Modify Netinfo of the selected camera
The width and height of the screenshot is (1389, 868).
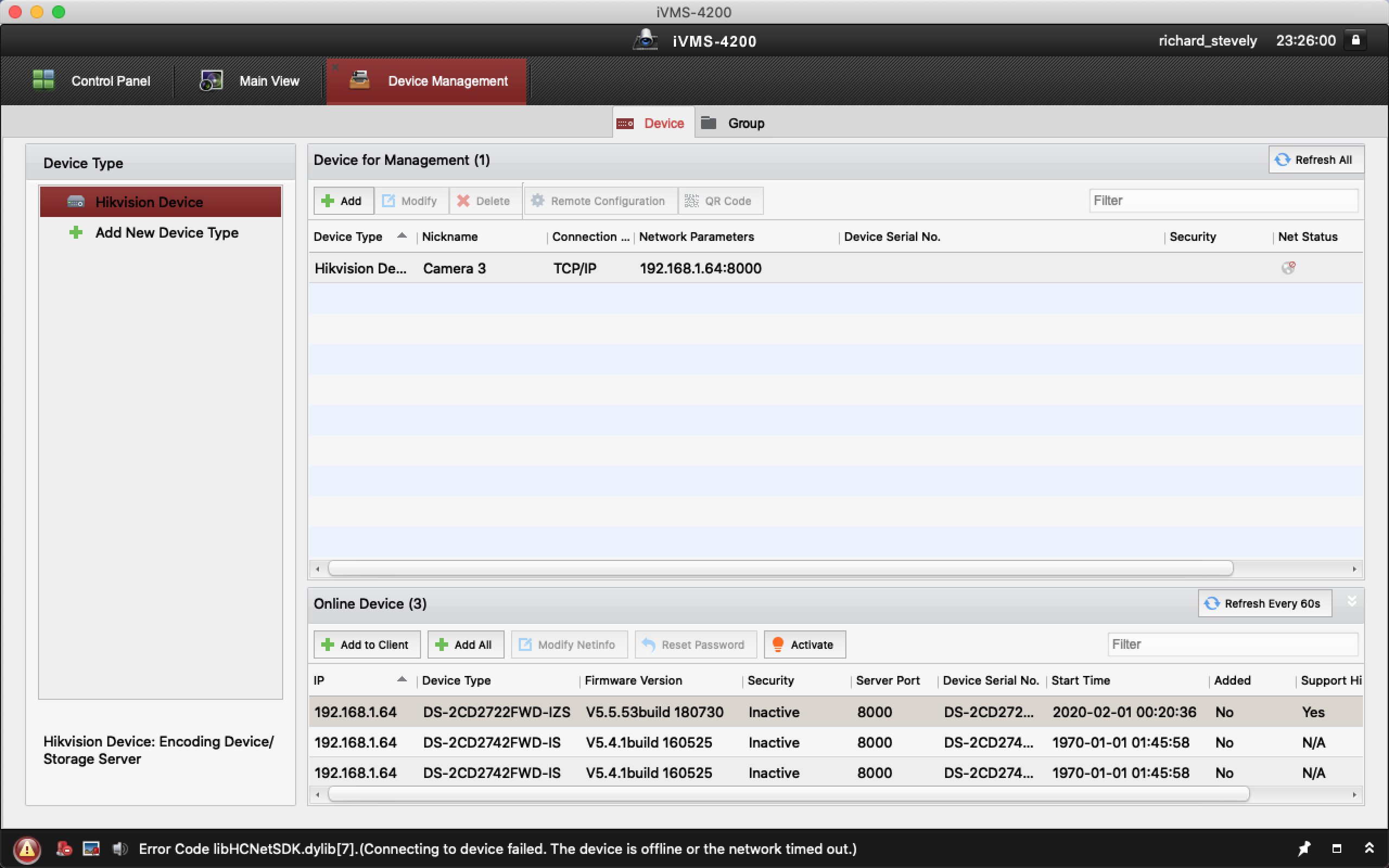tap(568, 644)
